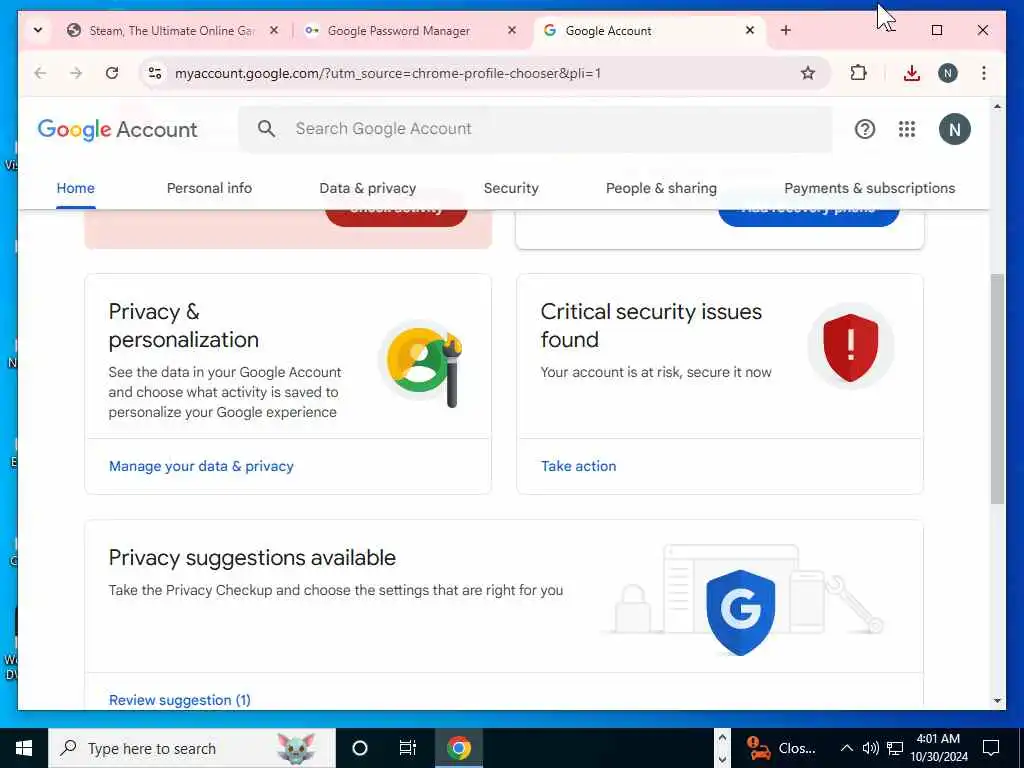Click the Privacy & personalization heading

pyautogui.click(x=184, y=325)
